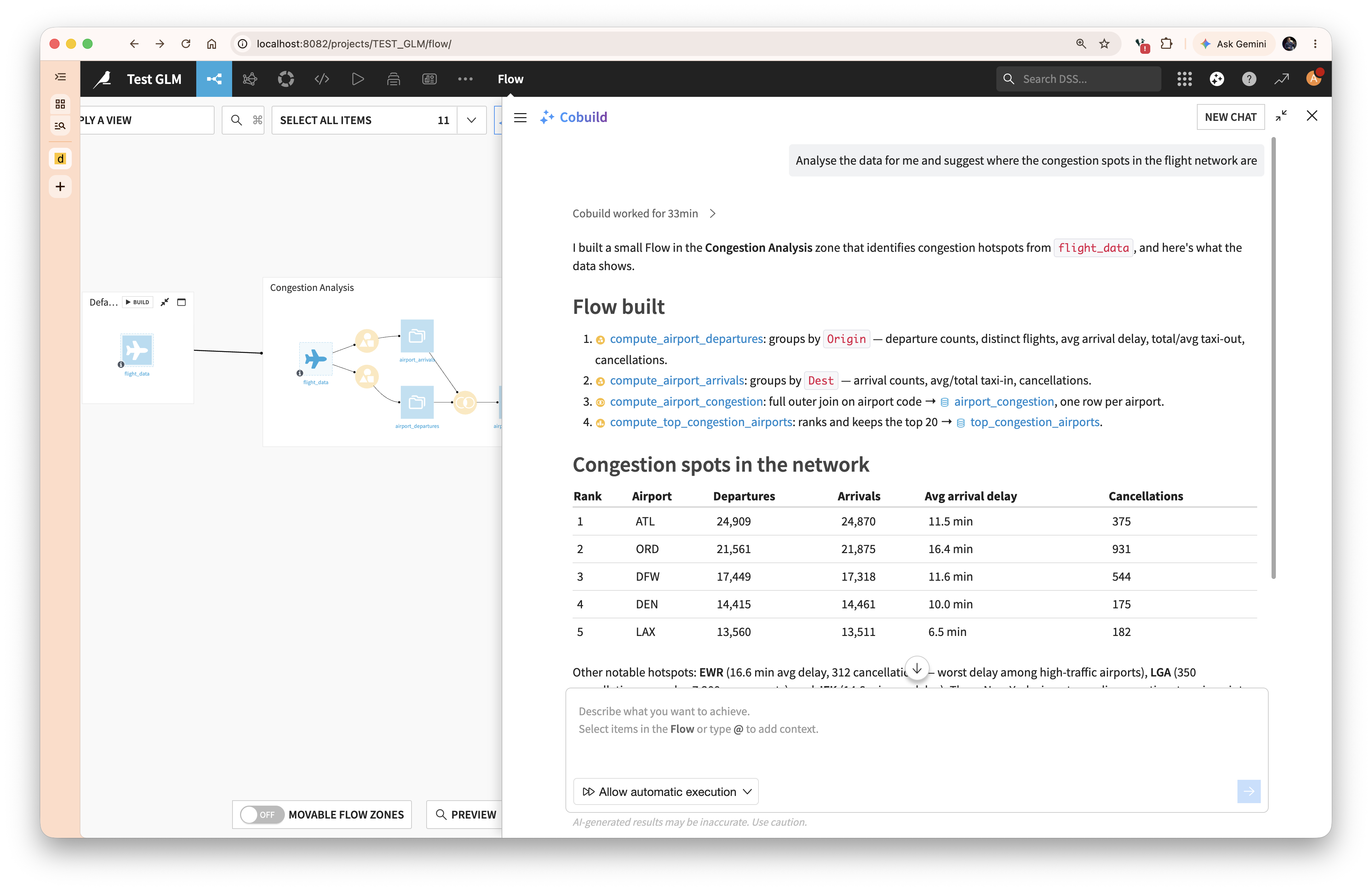Open the Jobs play icon
The width and height of the screenshot is (1372, 891).
tap(357, 79)
